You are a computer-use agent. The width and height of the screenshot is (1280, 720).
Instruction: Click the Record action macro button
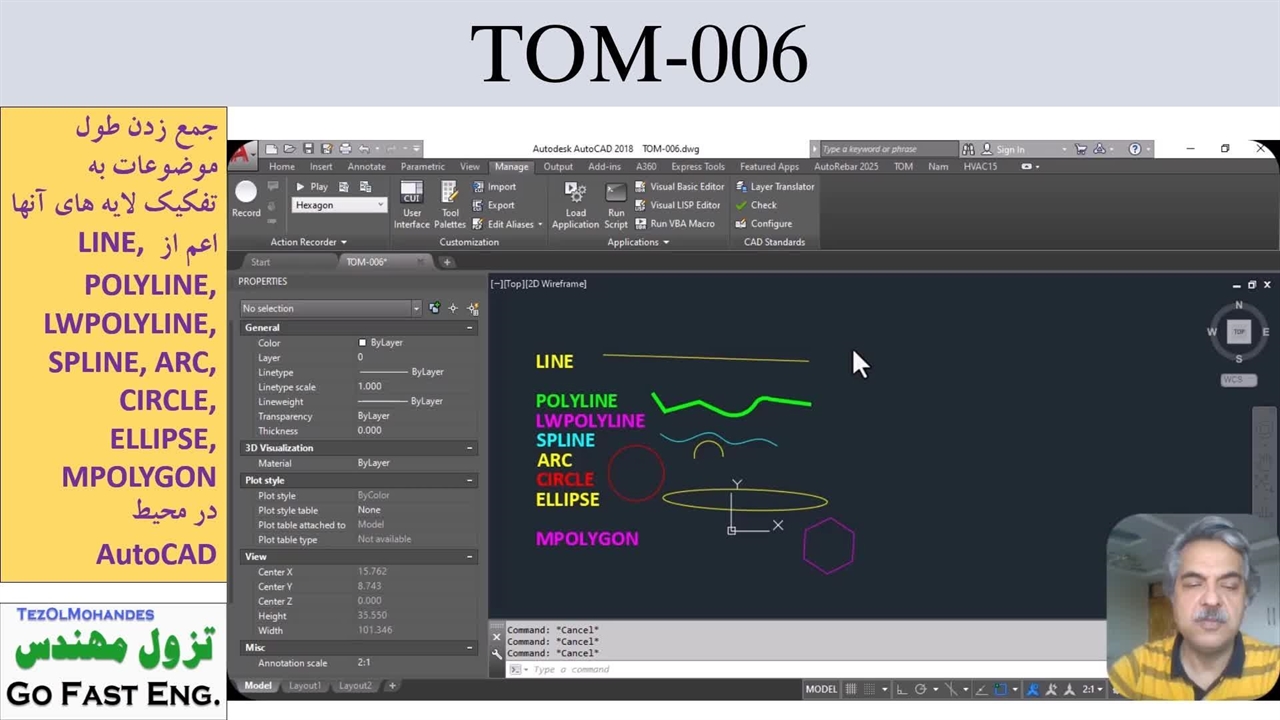pos(246,197)
